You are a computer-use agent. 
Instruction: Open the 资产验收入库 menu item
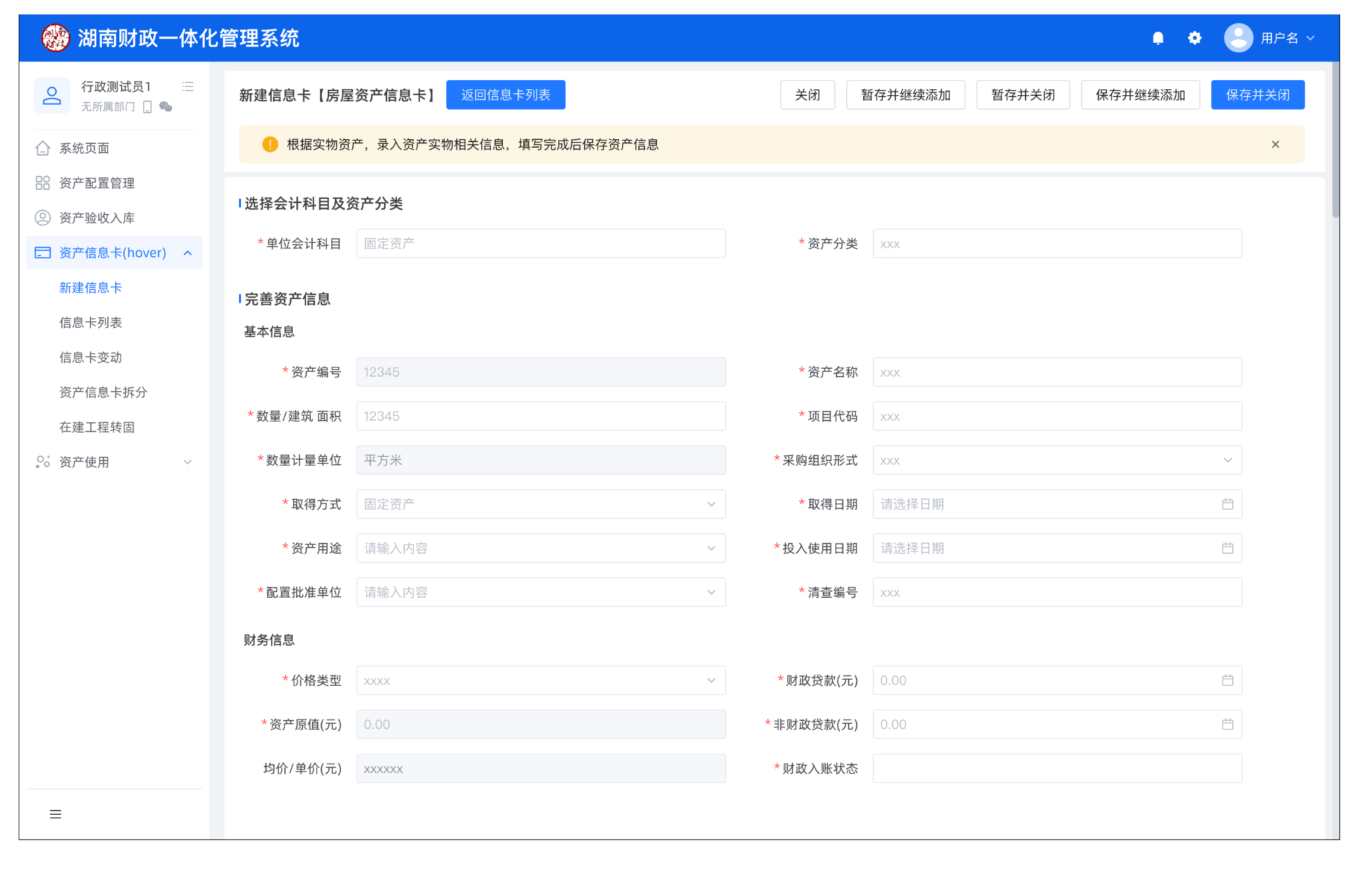pyautogui.click(x=96, y=218)
